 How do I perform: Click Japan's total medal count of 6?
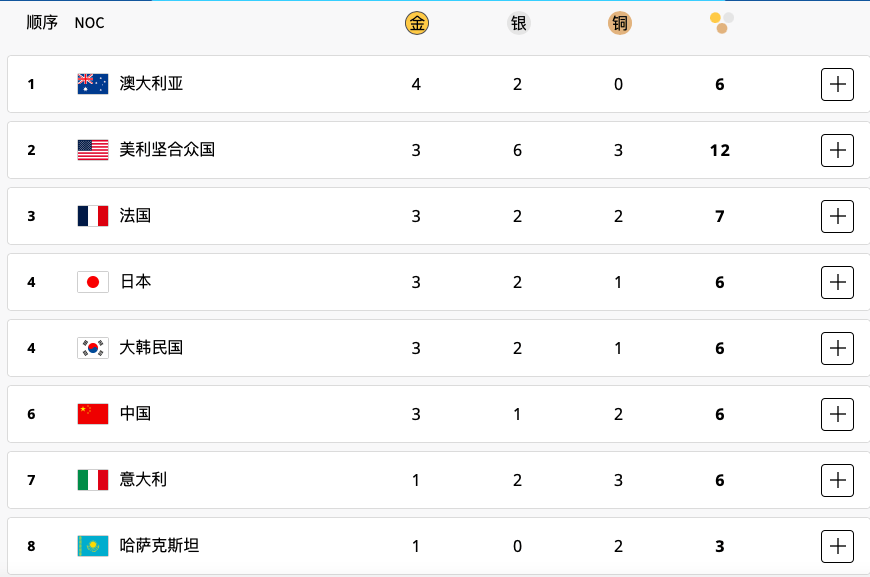719,282
